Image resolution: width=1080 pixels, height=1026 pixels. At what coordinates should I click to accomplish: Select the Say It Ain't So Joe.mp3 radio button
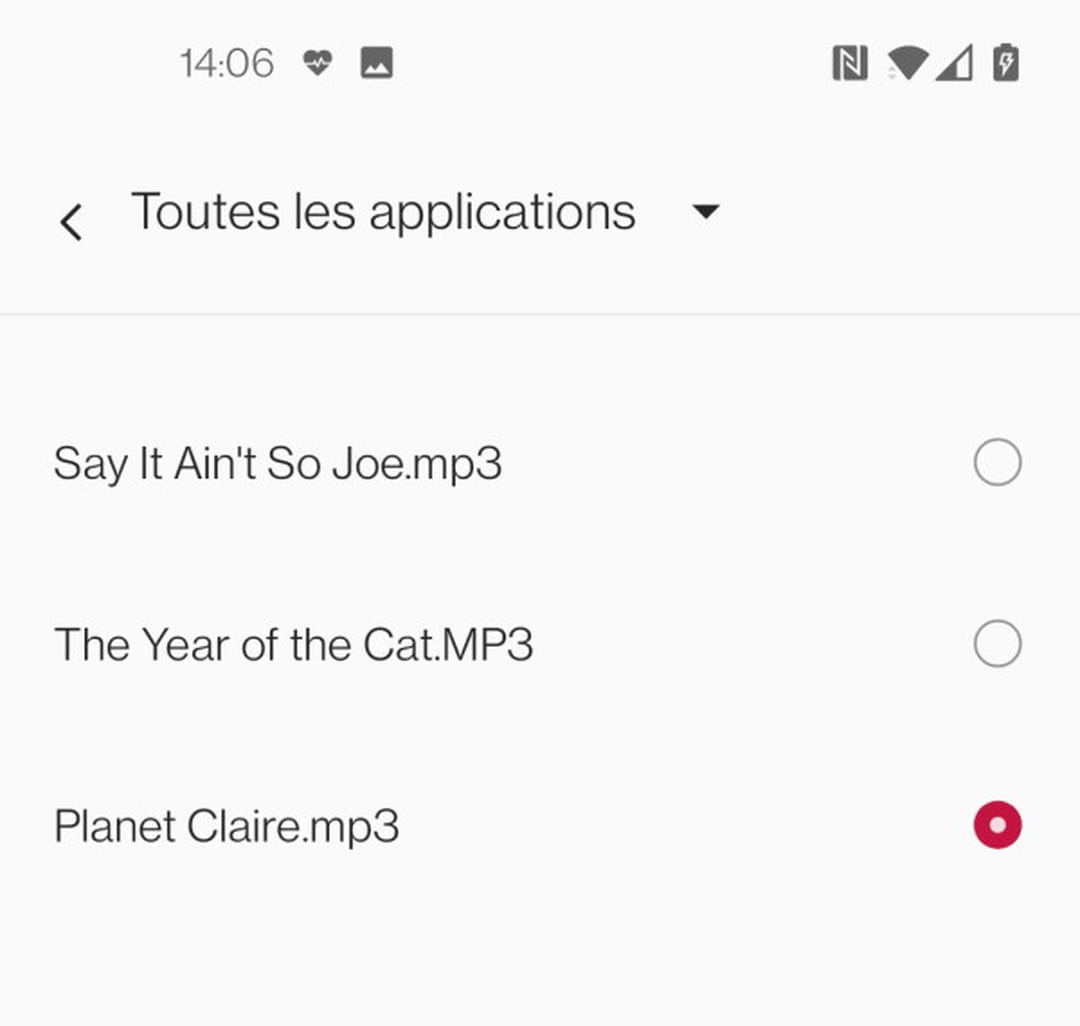(997, 463)
